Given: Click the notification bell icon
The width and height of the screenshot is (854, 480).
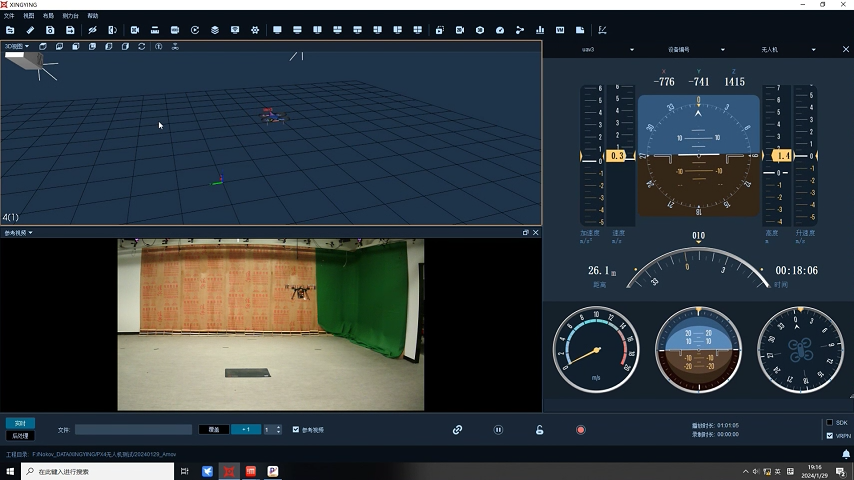Looking at the screenshot, I should click(846, 454).
